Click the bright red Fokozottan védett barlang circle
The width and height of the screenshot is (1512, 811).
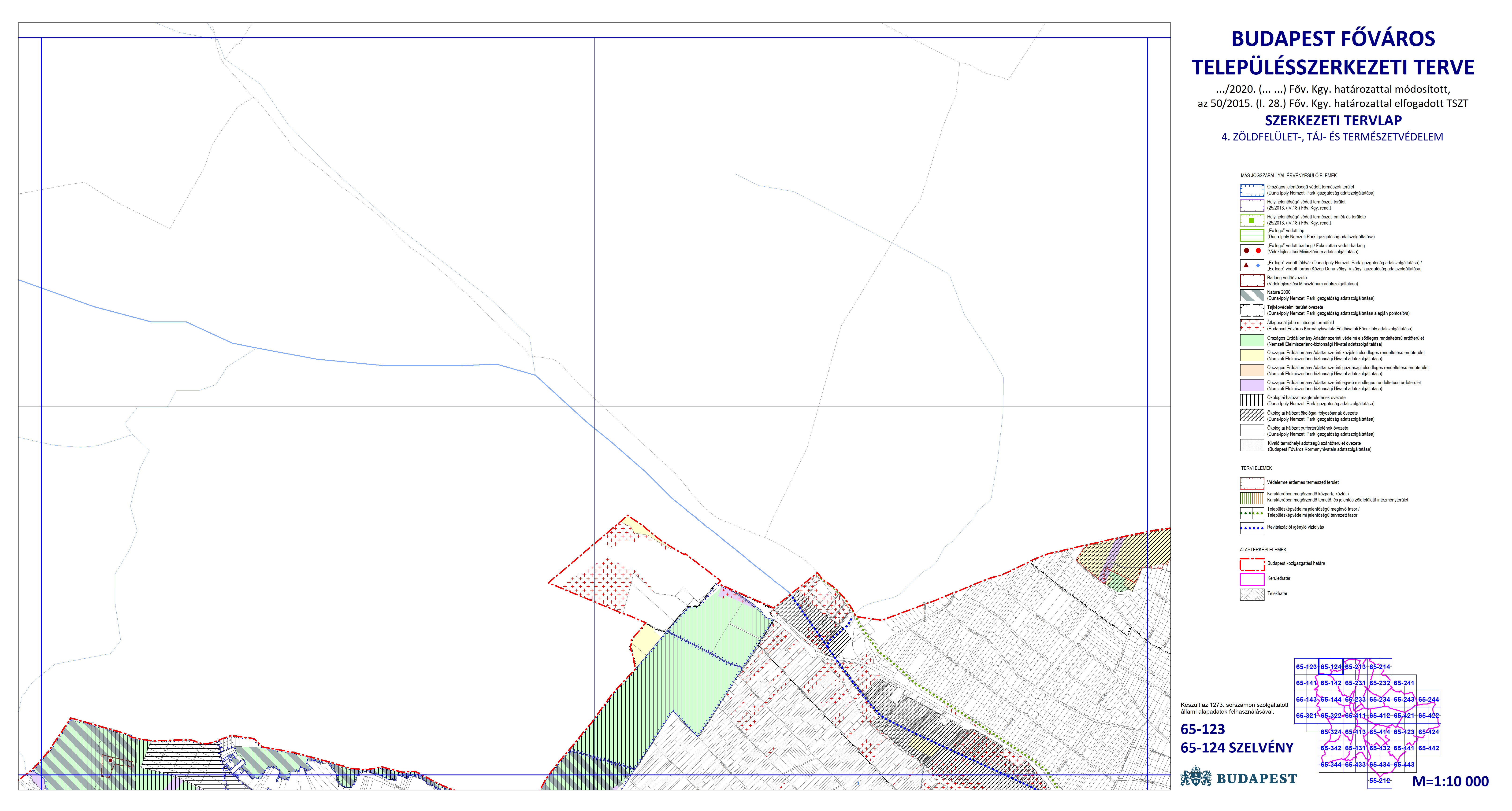pyautogui.click(x=1258, y=251)
